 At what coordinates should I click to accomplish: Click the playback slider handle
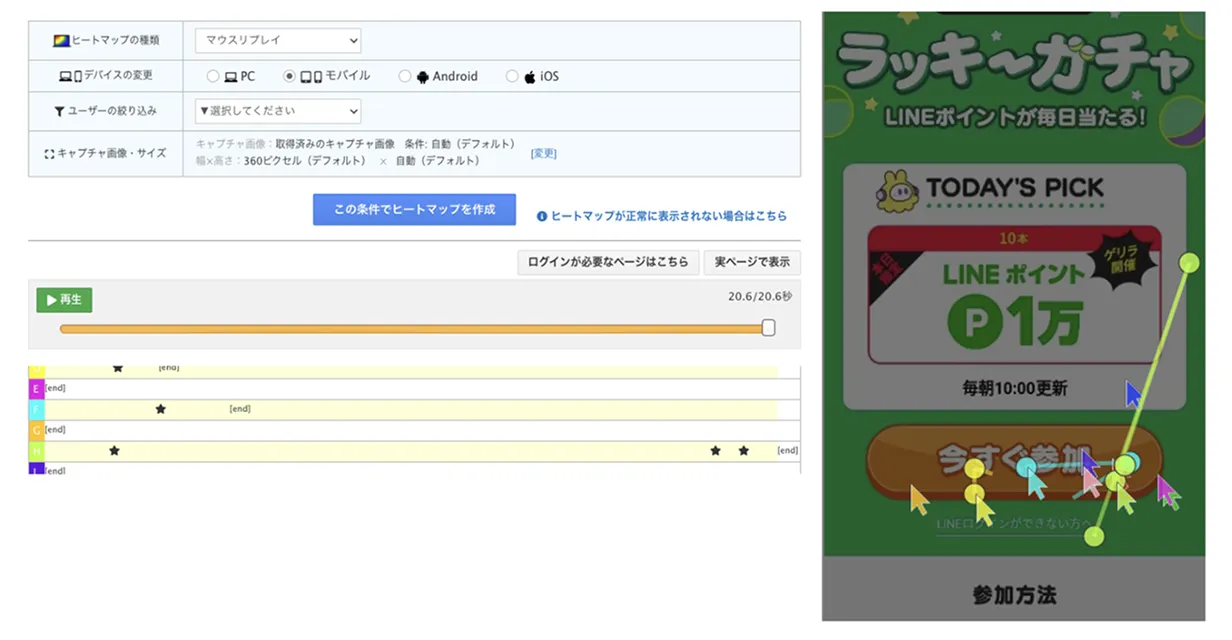click(768, 328)
